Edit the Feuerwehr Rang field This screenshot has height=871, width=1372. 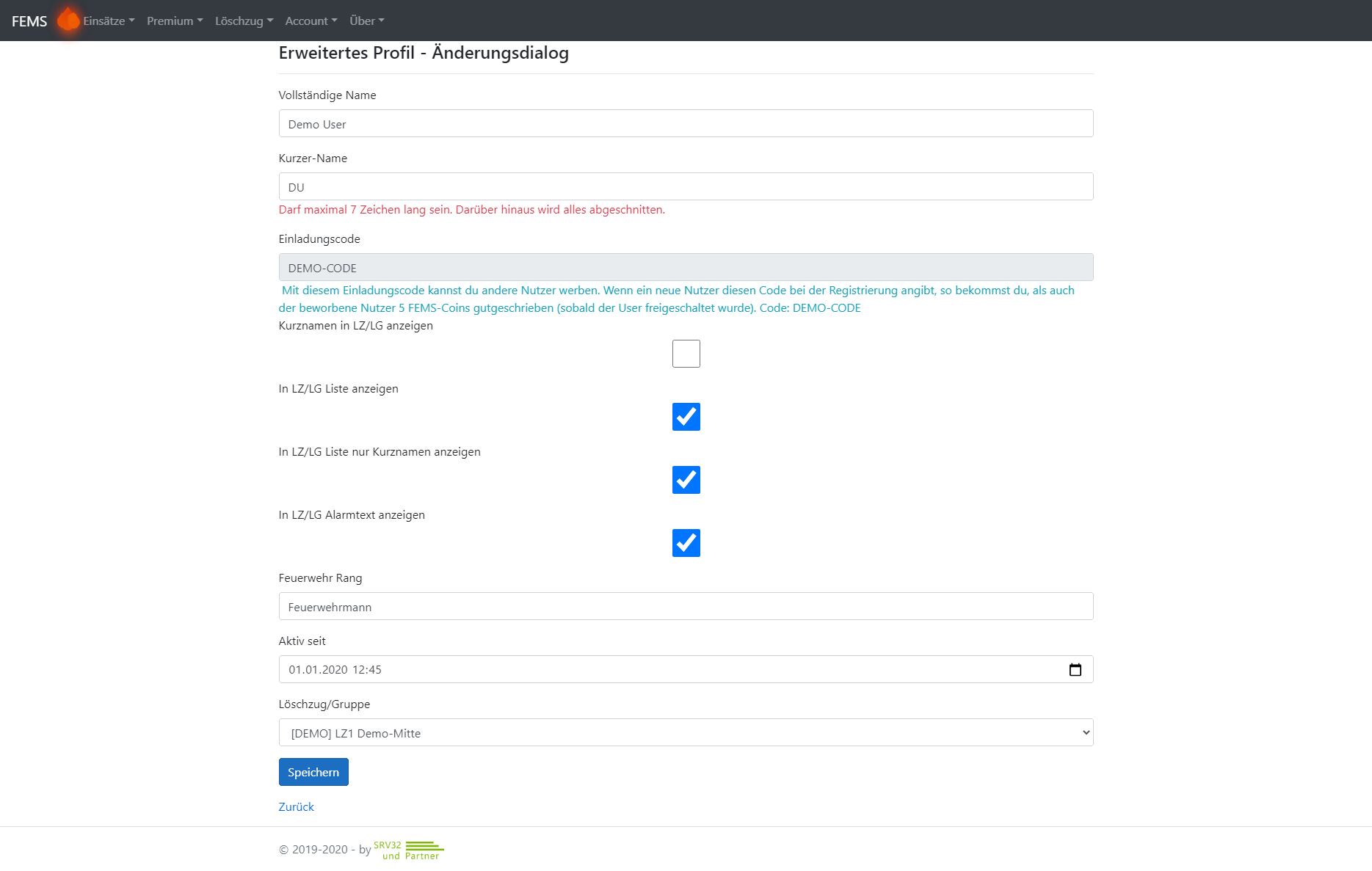click(686, 606)
